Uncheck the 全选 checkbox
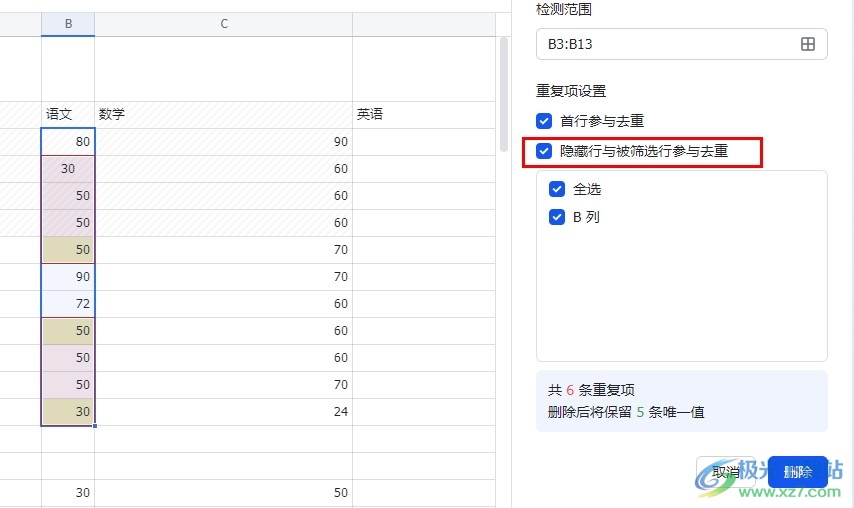Image resolution: width=854 pixels, height=508 pixels. point(557,189)
